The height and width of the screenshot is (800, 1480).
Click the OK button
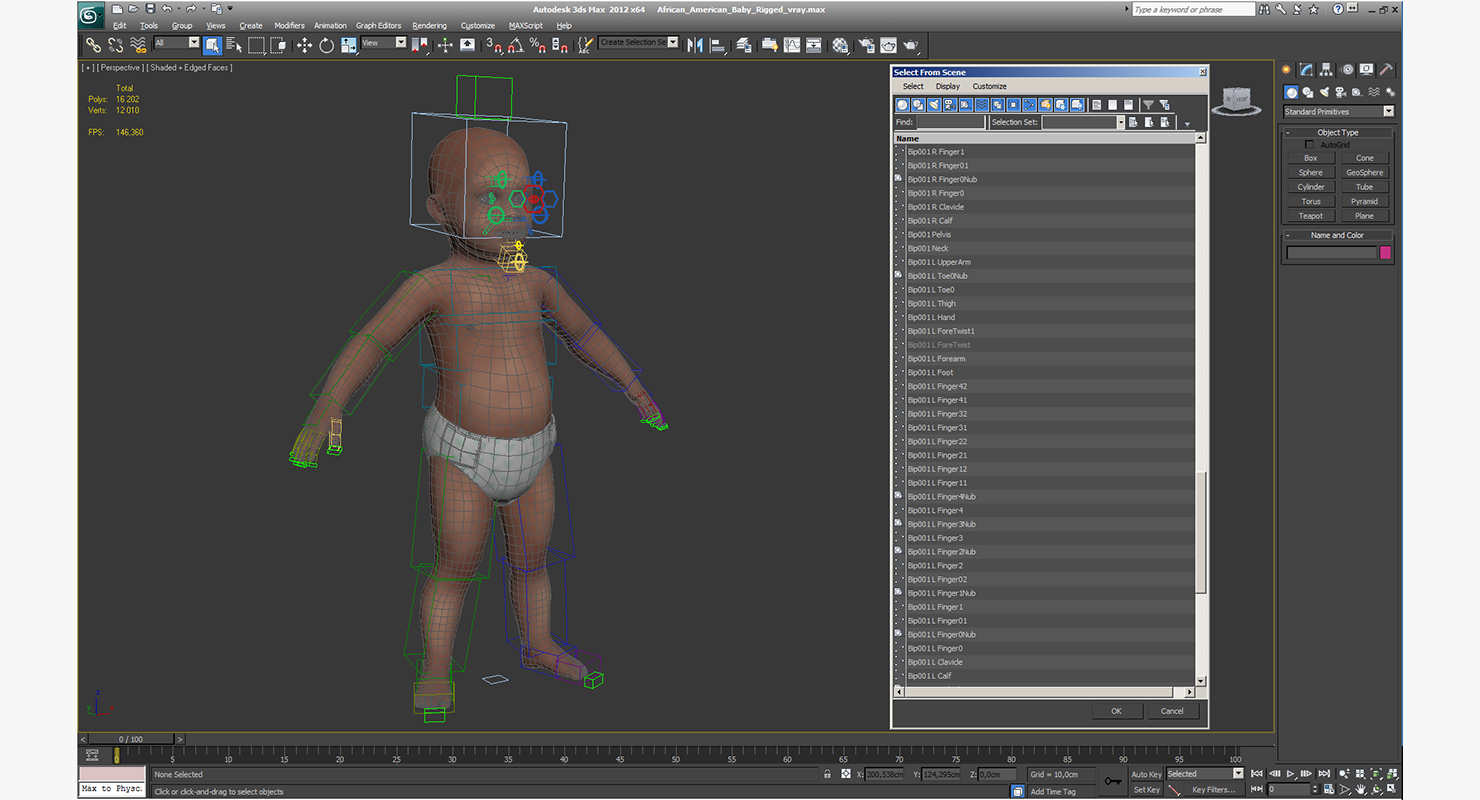[x=1116, y=711]
